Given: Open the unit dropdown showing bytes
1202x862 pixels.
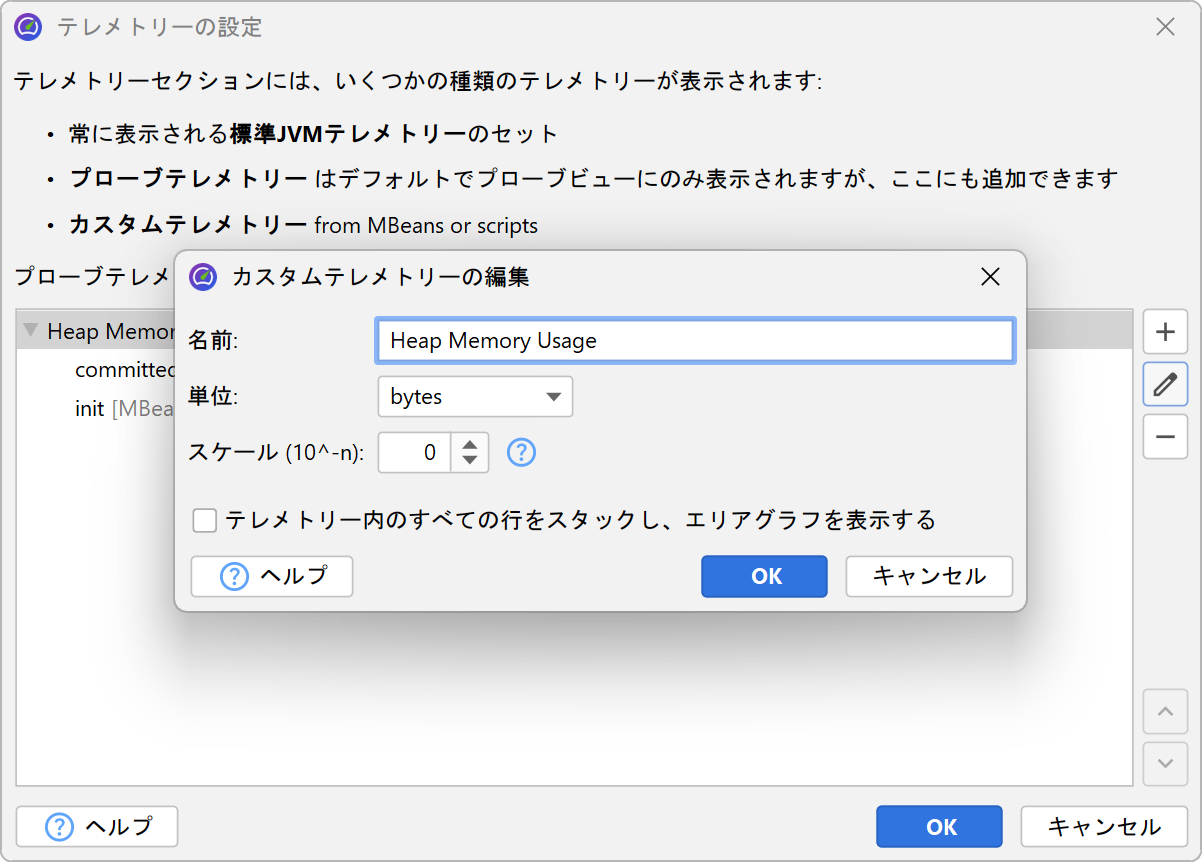Looking at the screenshot, I should click(474, 397).
